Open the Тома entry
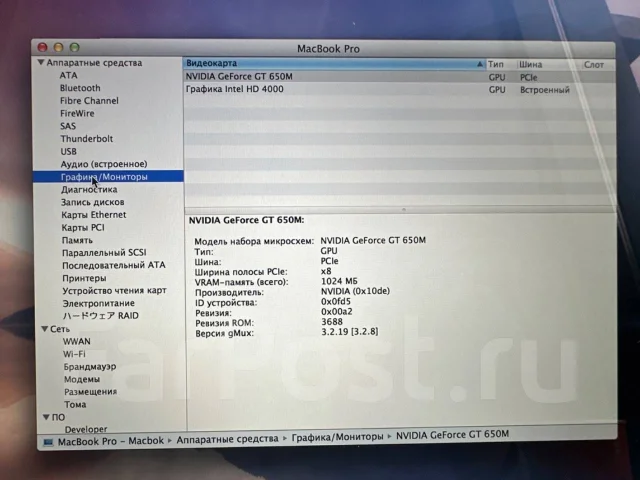640x480 pixels. (x=75, y=404)
